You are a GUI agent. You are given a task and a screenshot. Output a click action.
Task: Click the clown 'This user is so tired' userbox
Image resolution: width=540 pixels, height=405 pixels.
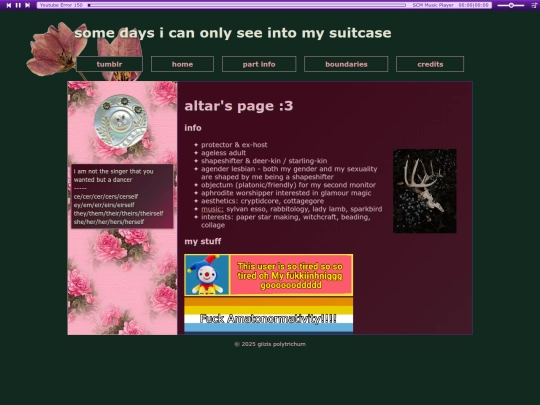tap(269, 275)
